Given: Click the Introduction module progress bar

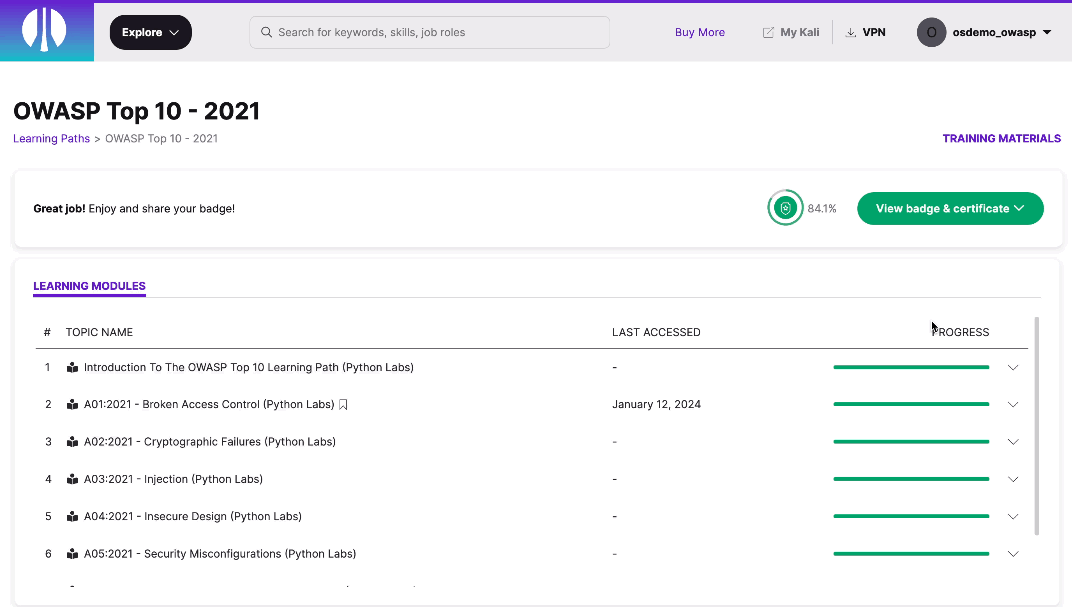Looking at the screenshot, I should 910,367.
